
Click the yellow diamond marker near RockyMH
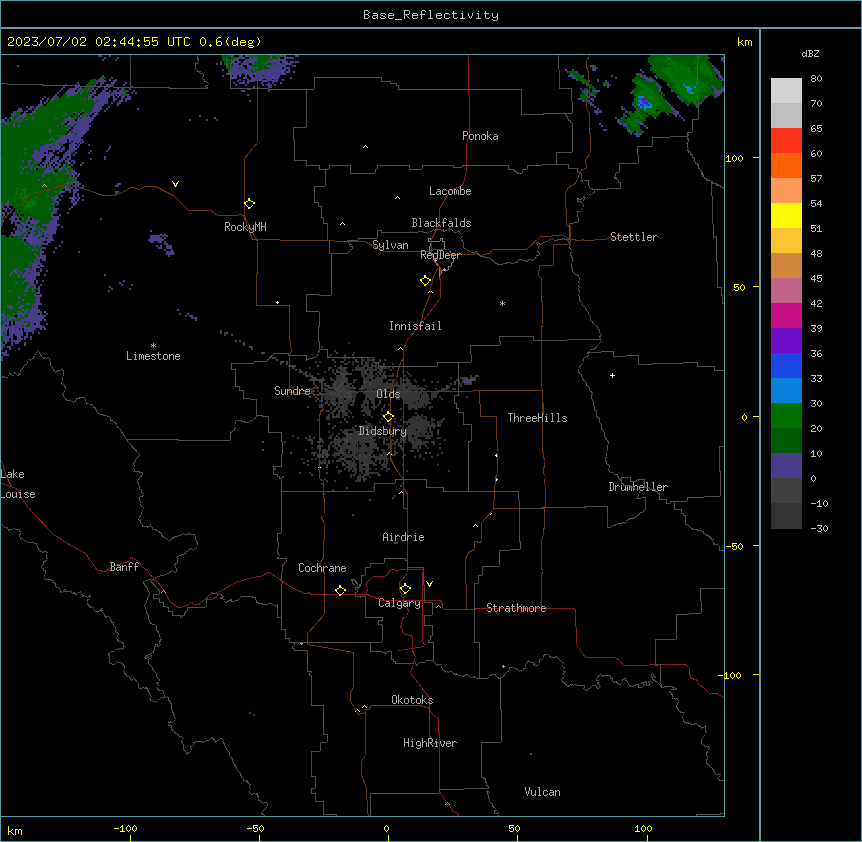pyautogui.click(x=250, y=204)
